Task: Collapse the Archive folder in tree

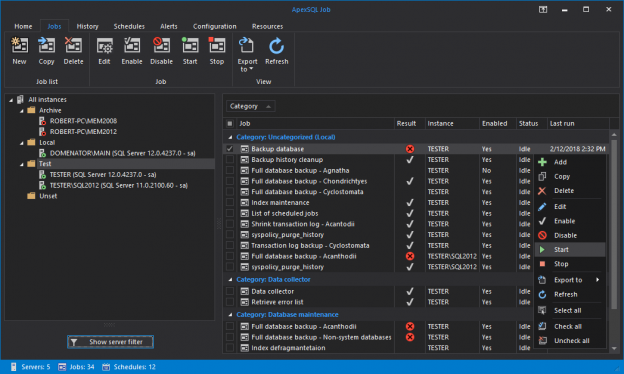Action: (22, 111)
